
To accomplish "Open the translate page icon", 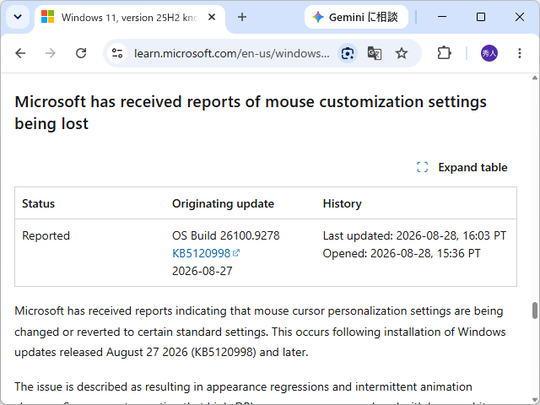I will 374,53.
